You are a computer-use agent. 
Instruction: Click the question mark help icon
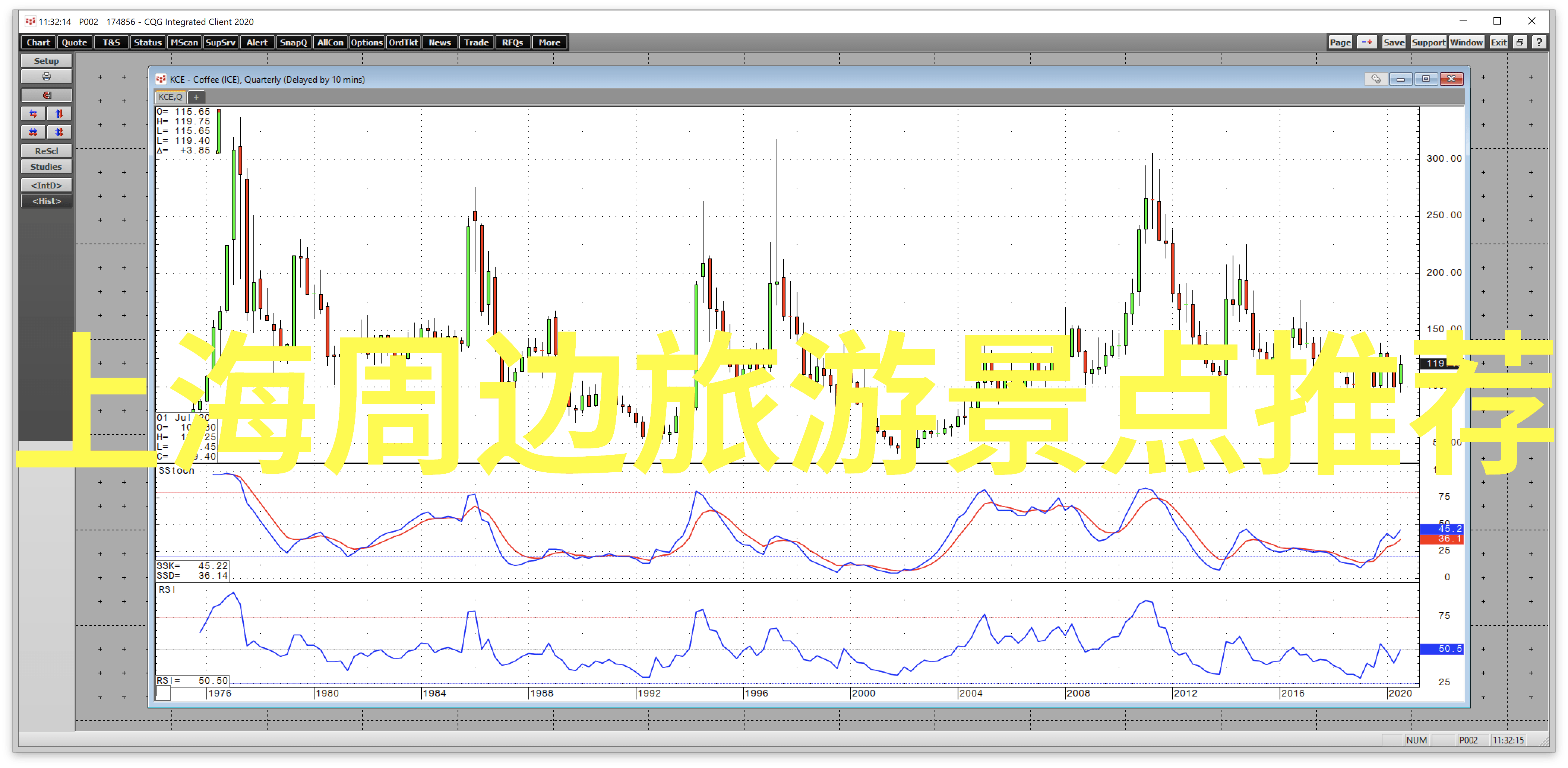(1539, 42)
